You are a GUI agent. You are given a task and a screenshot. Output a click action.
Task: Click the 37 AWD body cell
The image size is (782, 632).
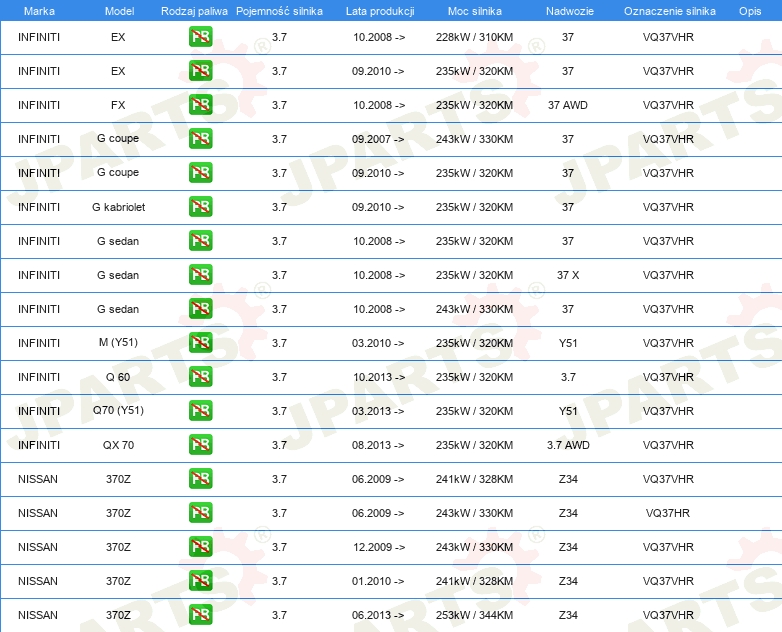click(568, 105)
